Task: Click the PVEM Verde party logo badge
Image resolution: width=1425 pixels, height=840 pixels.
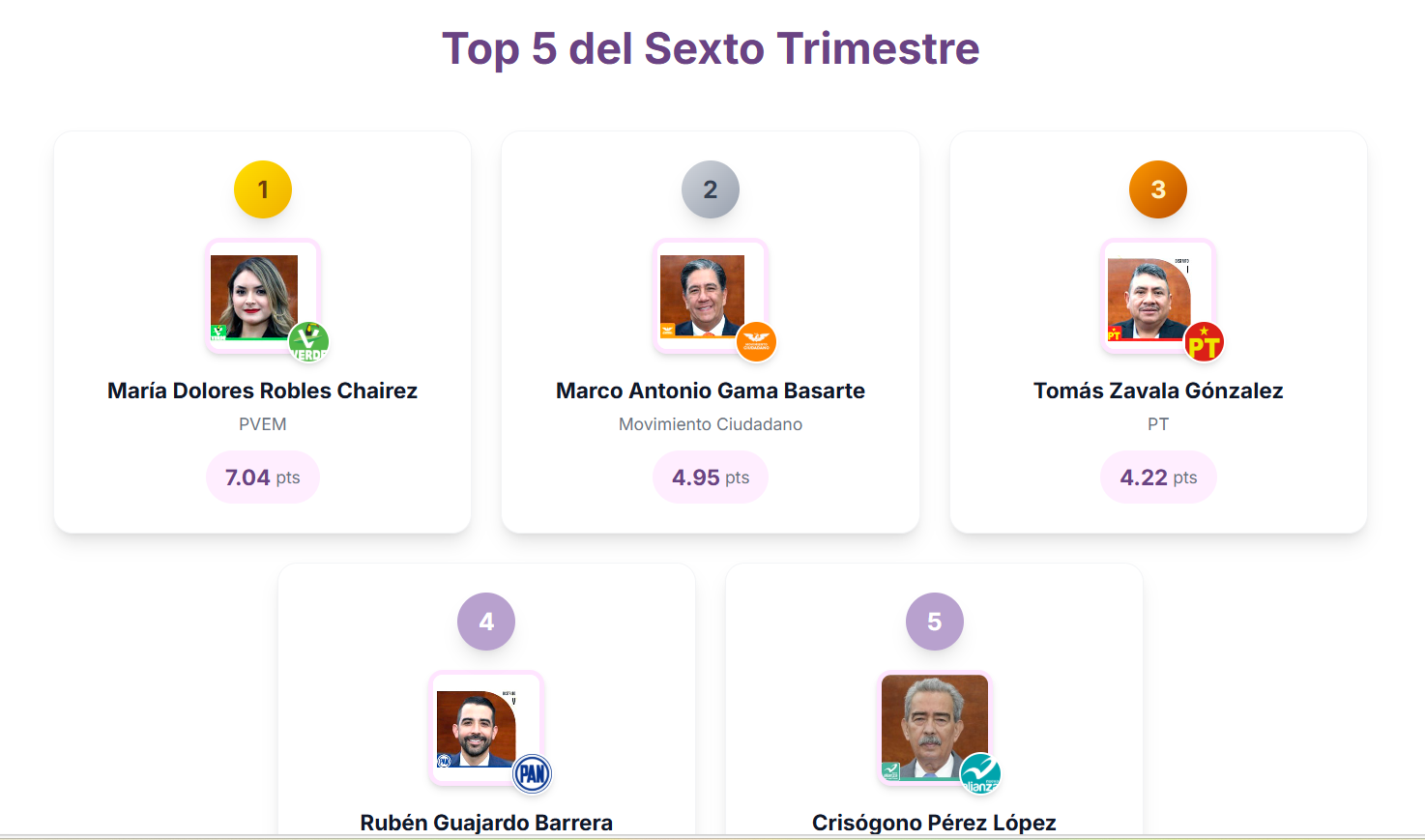Action: click(x=308, y=342)
